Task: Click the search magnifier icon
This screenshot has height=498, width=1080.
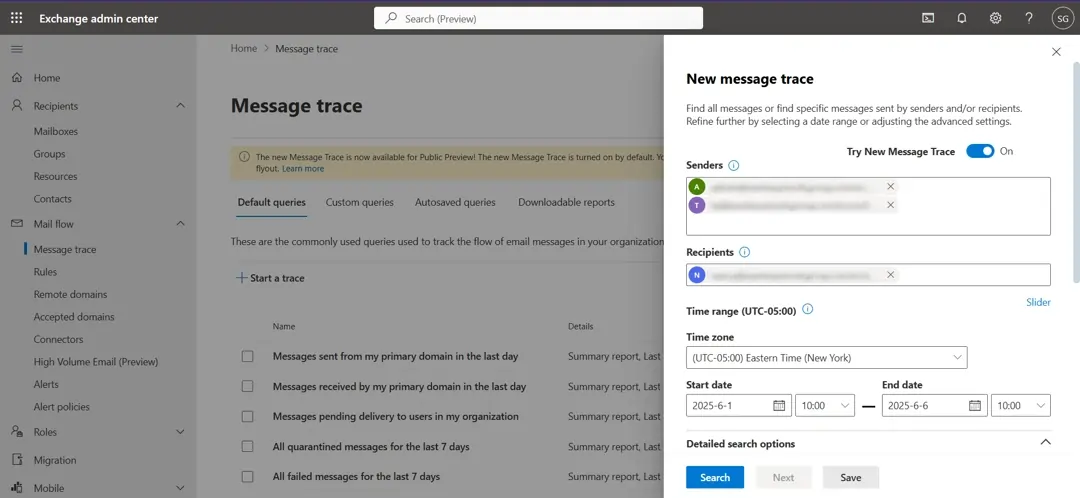Action: tap(391, 19)
